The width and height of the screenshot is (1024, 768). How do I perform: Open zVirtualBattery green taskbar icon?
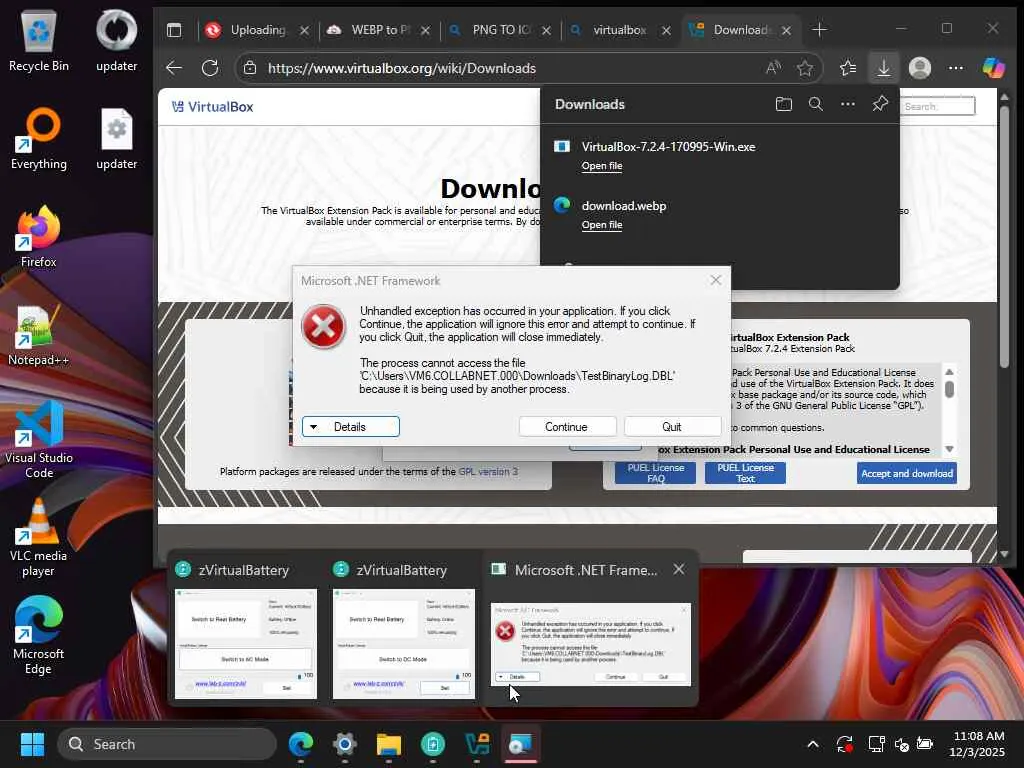point(432,744)
